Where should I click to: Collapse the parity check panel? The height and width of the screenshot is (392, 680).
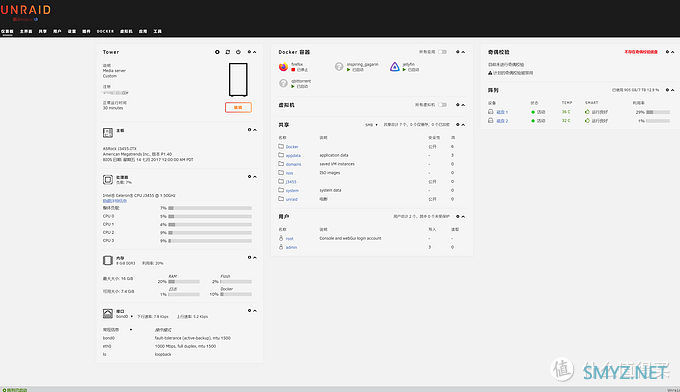[673, 52]
